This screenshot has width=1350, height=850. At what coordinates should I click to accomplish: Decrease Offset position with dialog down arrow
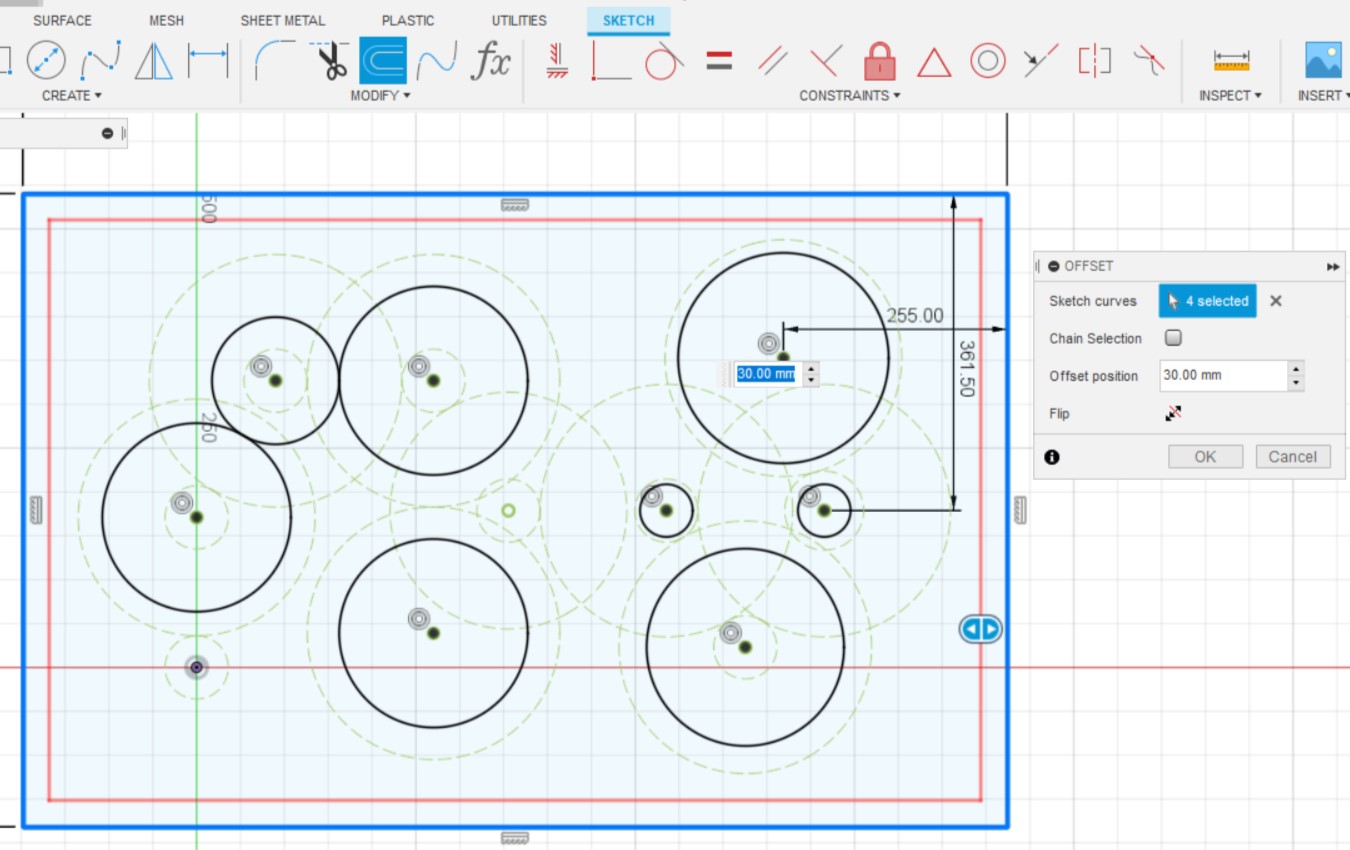coord(1296,383)
